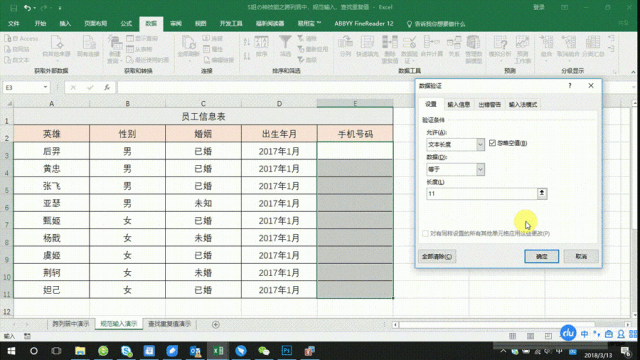Switch to the 输入信息 dialog tab

pyautogui.click(x=458, y=104)
